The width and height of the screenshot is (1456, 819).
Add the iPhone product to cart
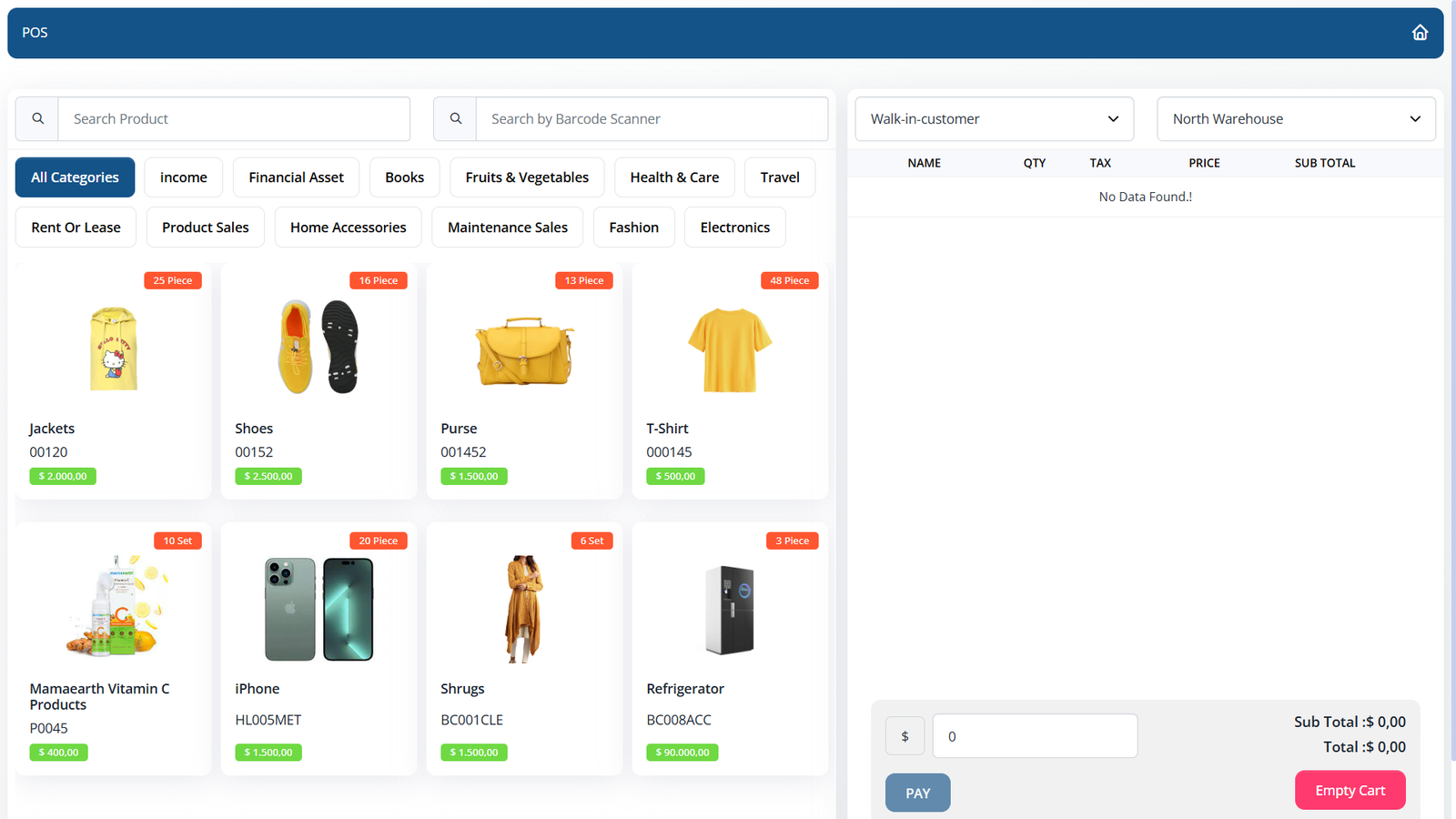coord(318,610)
